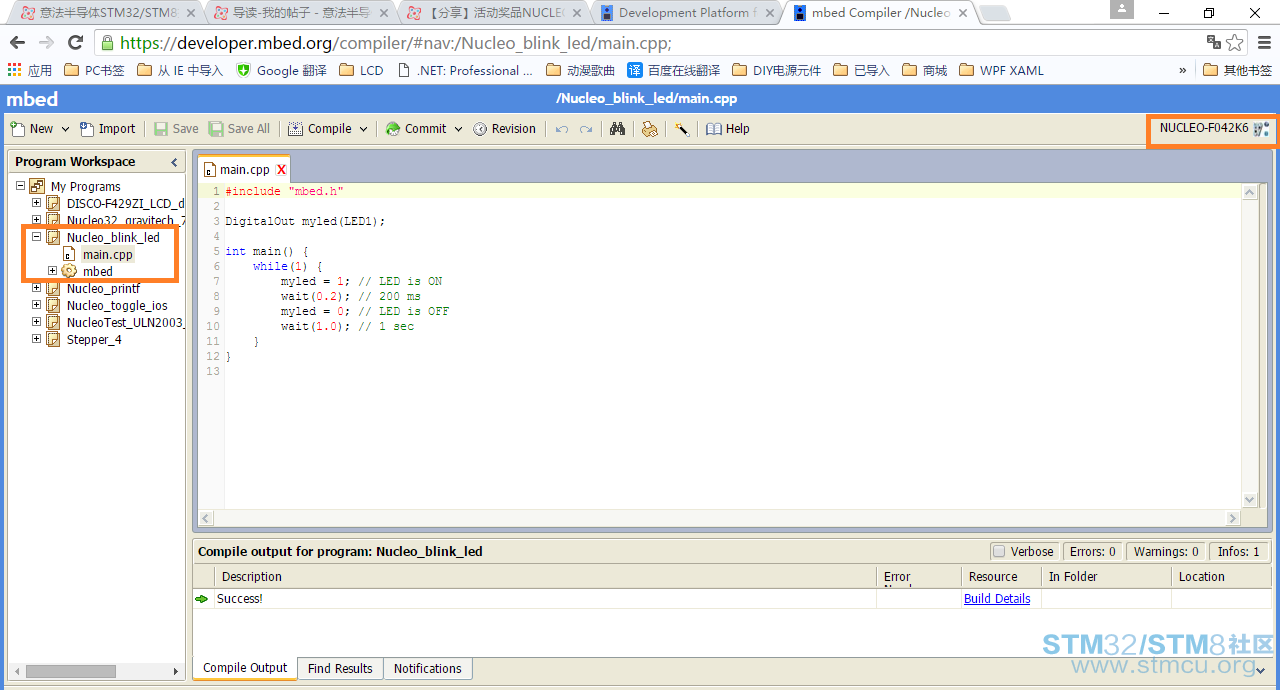Click the mbed logo
Screen dimensions: 1280x690
click(x=32, y=99)
